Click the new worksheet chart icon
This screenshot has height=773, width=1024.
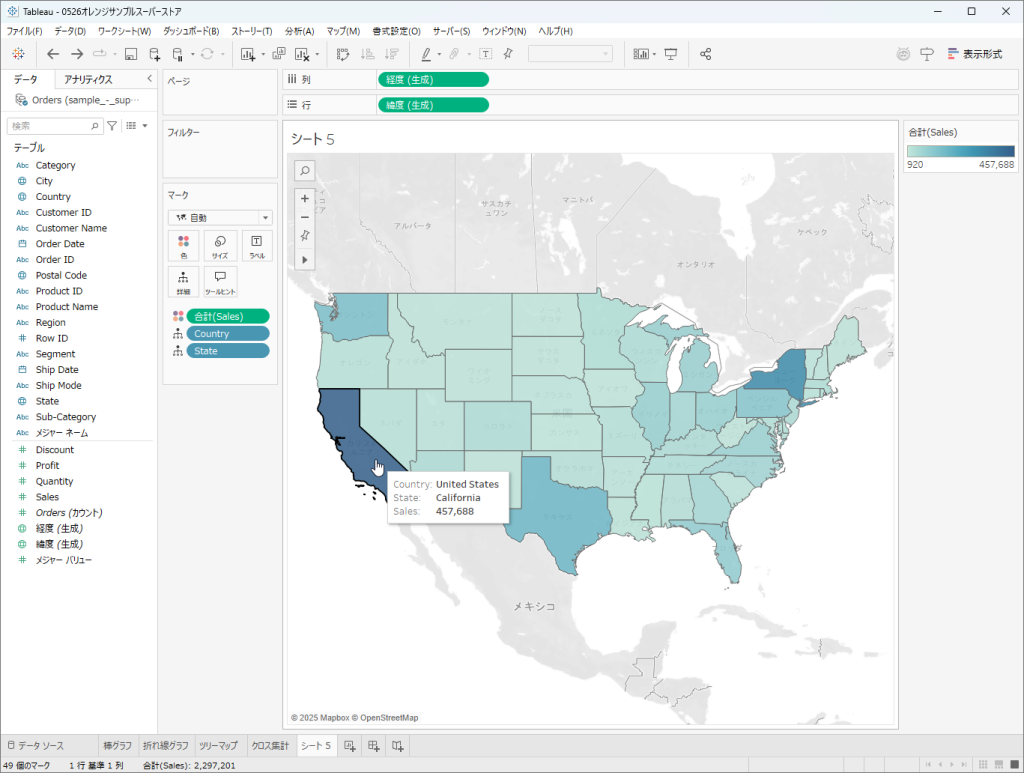248,54
